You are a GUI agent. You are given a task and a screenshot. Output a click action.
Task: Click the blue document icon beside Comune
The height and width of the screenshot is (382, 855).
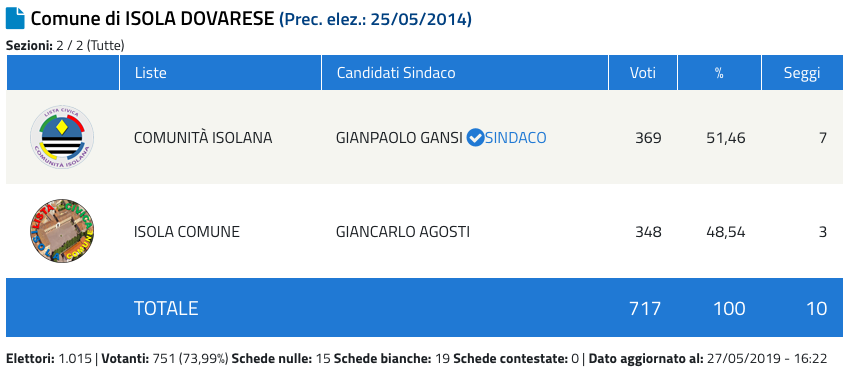(15, 19)
